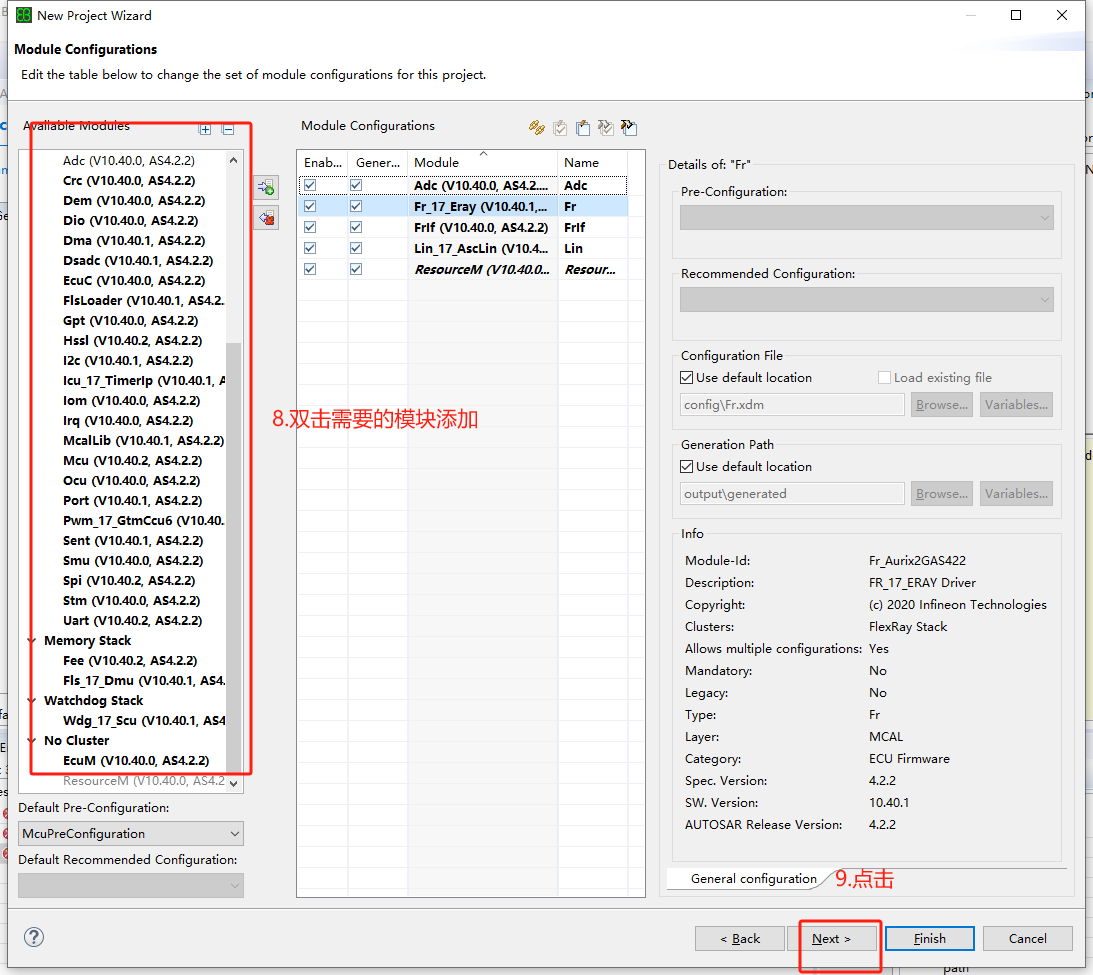Click the collapse all modules icon
1093x975 pixels.
(228, 129)
